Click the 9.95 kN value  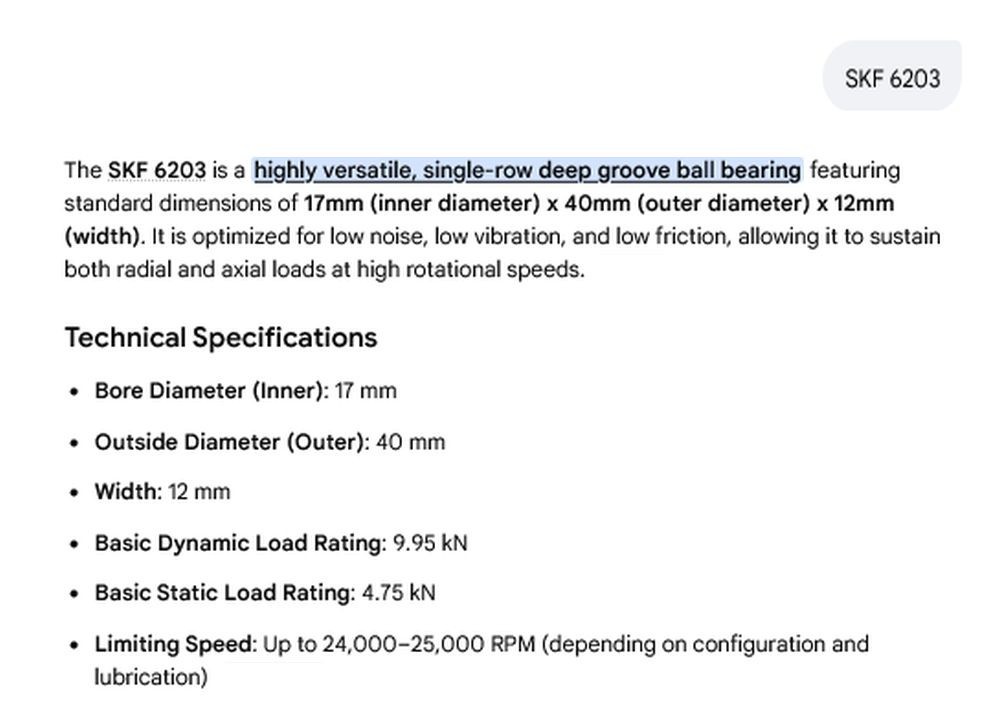coord(430,543)
